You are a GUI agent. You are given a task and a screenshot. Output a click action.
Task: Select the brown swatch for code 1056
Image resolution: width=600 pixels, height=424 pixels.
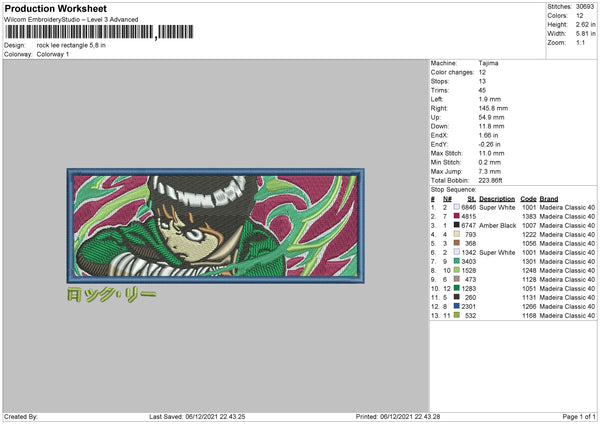[457, 243]
